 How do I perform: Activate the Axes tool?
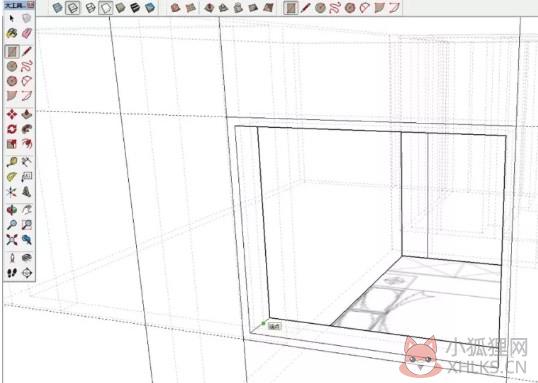click(x=12, y=192)
